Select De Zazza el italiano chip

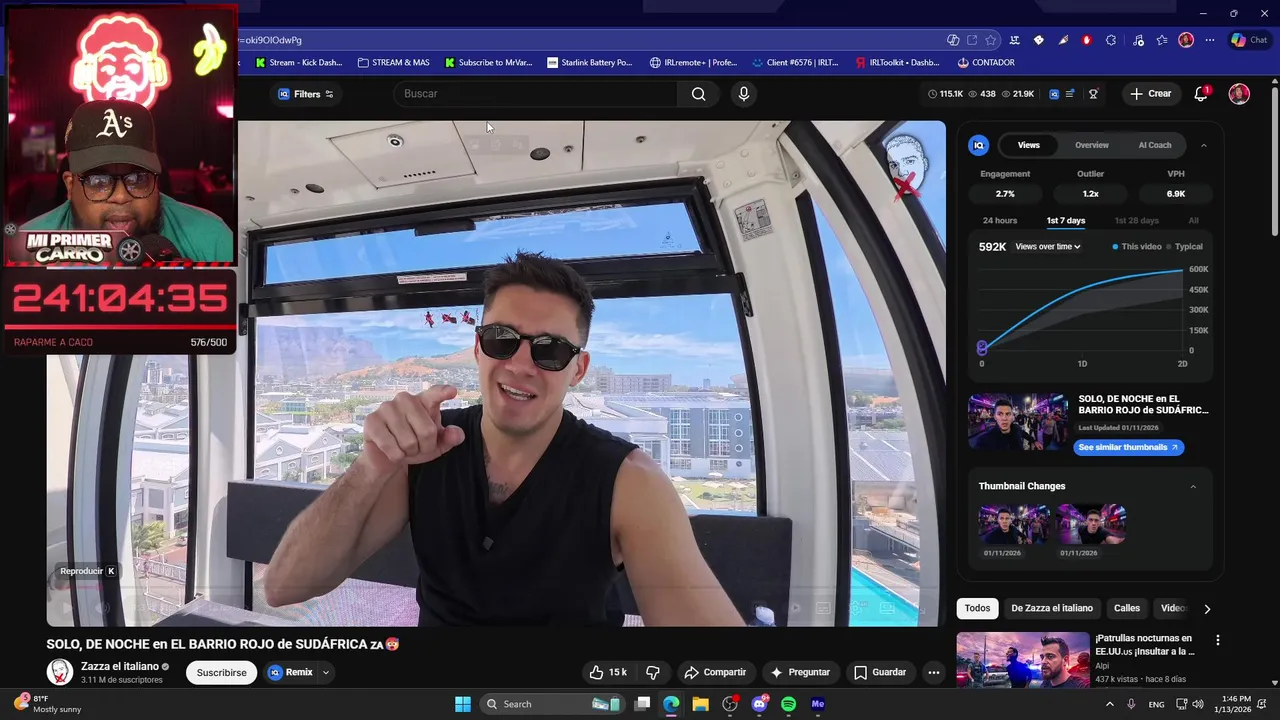(1052, 608)
